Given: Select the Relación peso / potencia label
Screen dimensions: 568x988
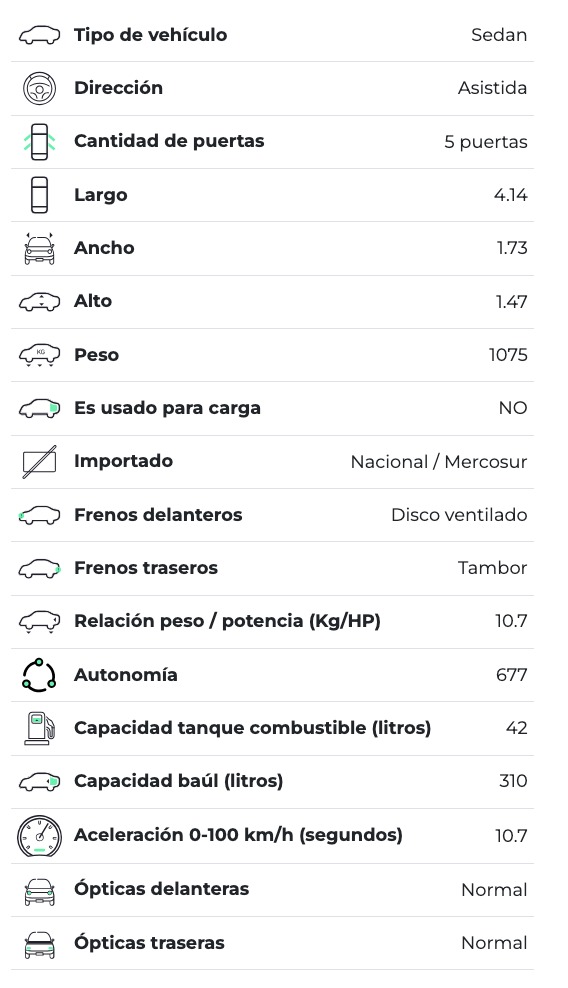Looking at the screenshot, I should click(228, 621).
